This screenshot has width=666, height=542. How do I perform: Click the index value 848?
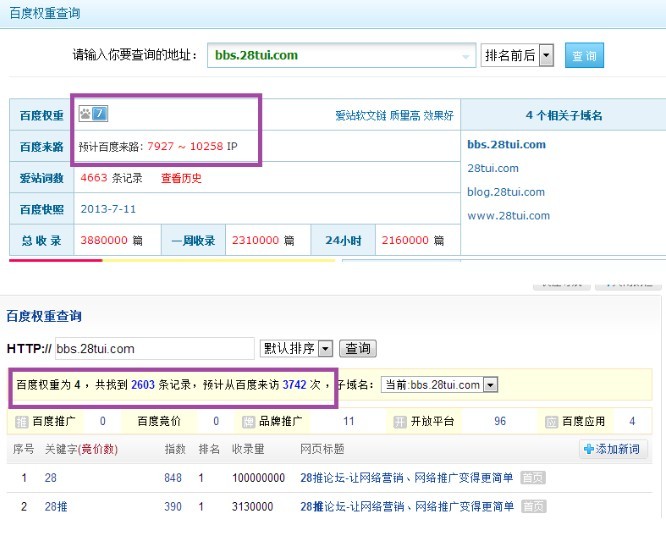tap(173, 478)
